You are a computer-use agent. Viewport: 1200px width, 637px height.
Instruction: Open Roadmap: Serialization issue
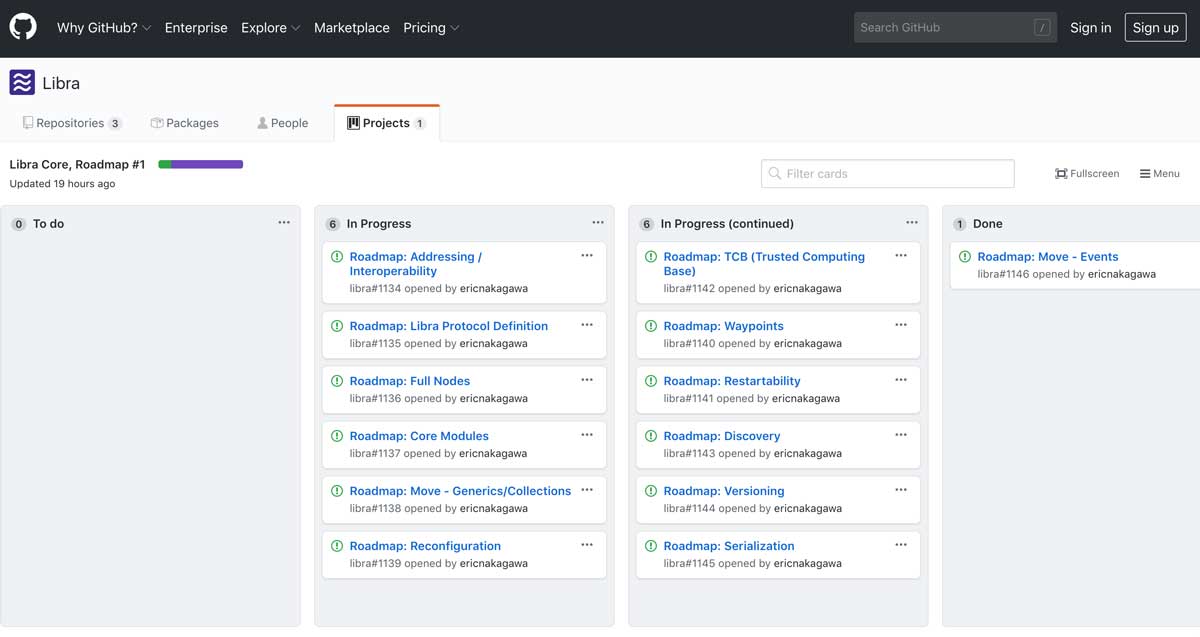(729, 546)
